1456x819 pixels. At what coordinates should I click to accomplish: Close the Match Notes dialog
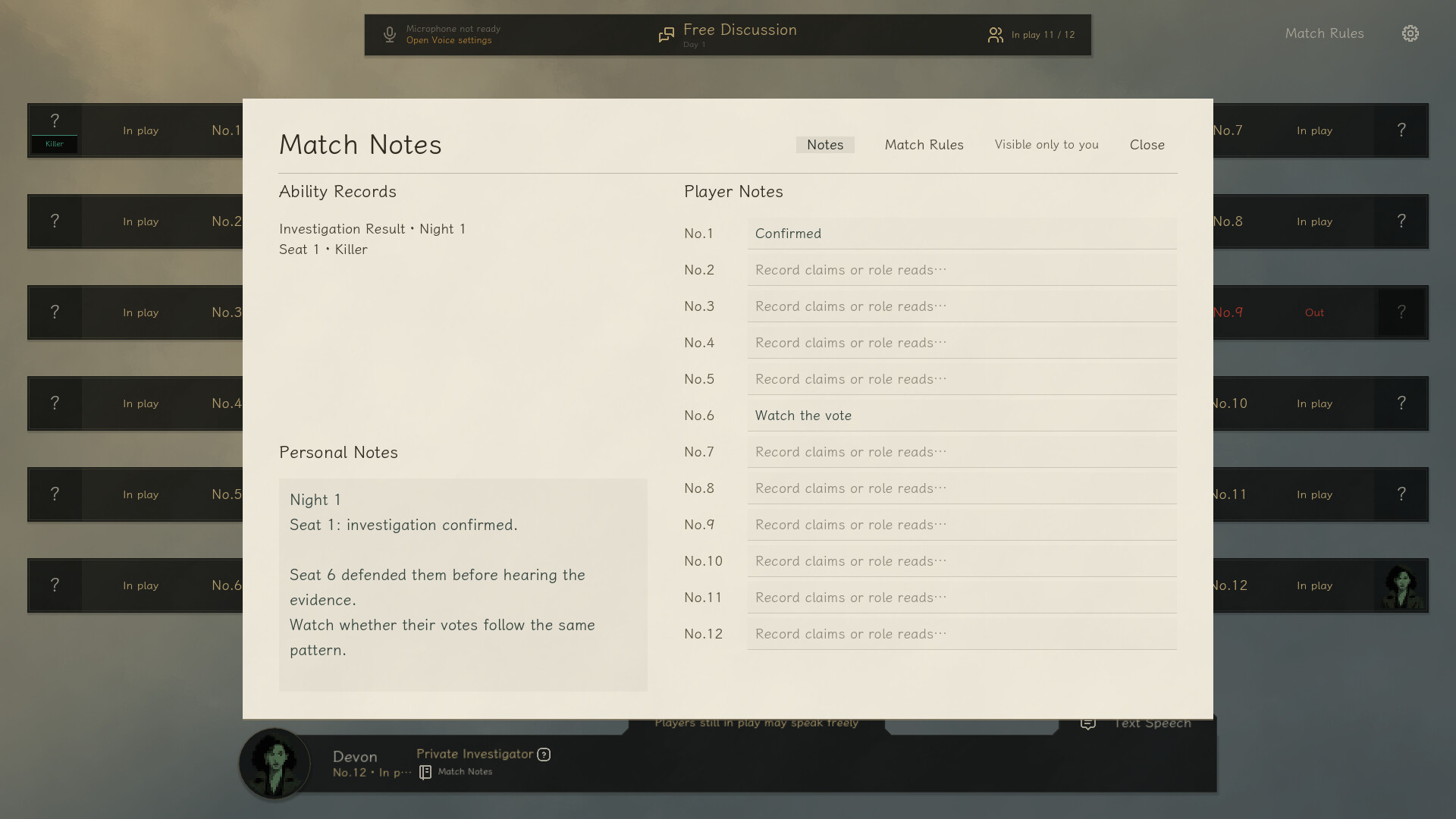tap(1147, 145)
